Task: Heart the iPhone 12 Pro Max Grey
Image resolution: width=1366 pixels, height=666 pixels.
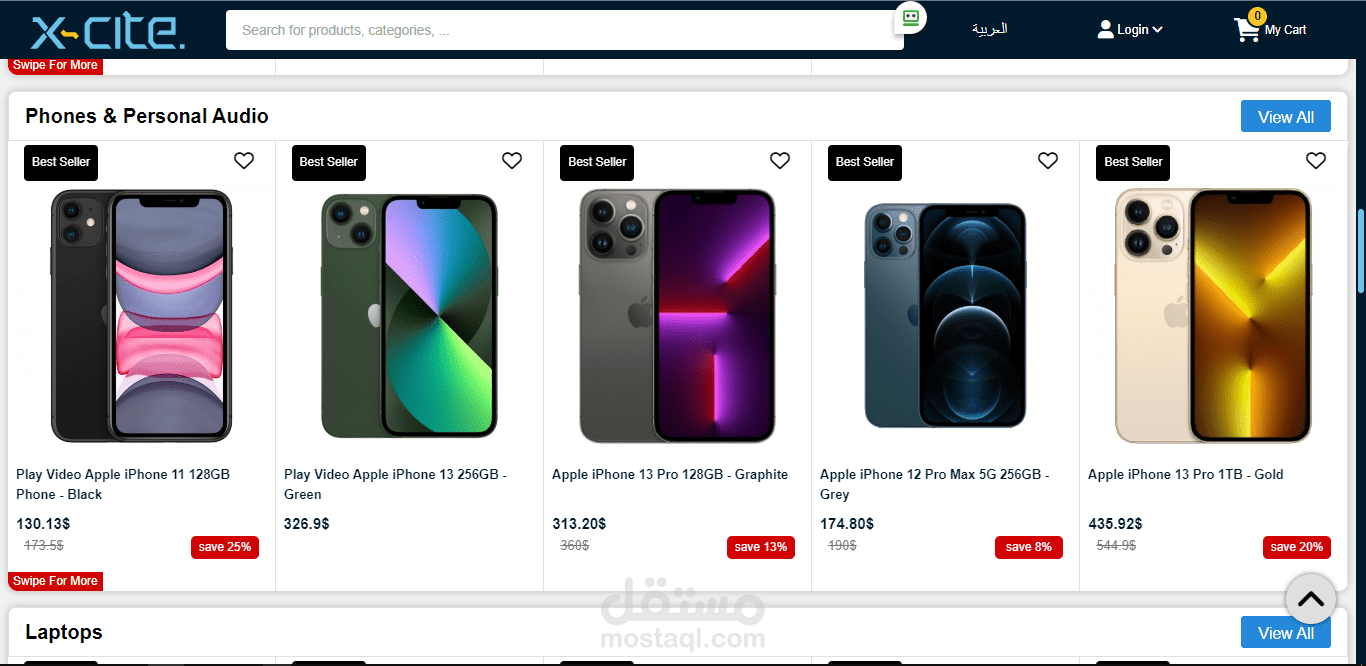Action: click(1048, 161)
